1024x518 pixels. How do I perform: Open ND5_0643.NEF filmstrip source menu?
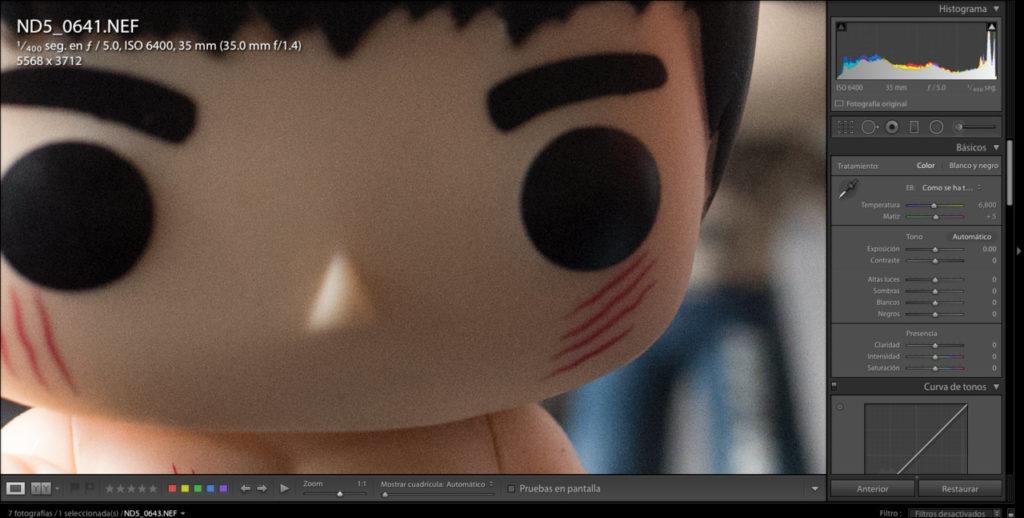(x=154, y=513)
